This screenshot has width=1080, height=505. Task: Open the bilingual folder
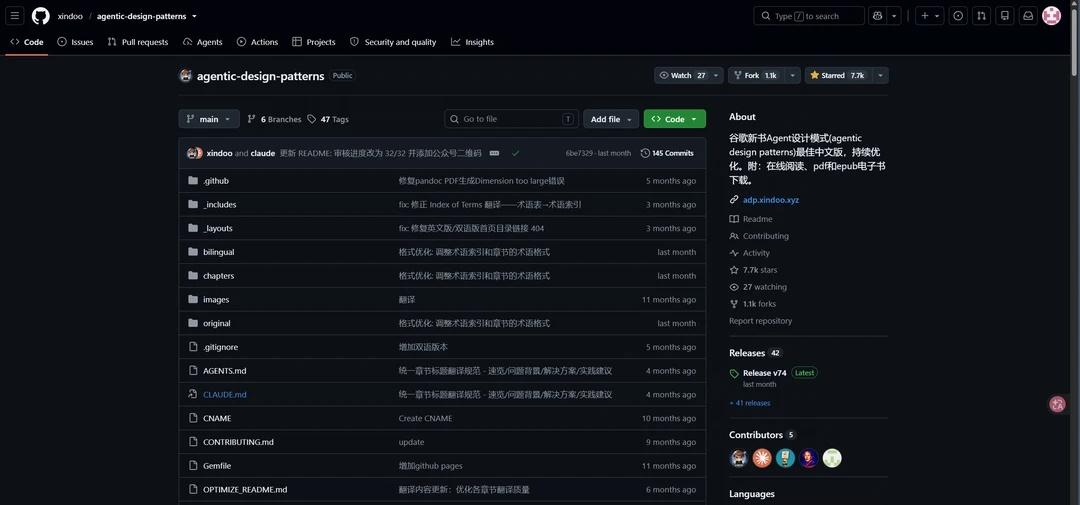218,252
